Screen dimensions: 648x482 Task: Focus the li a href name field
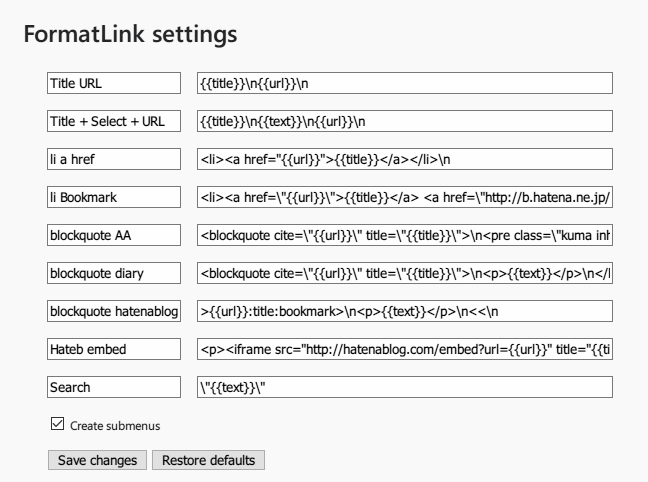(114, 159)
